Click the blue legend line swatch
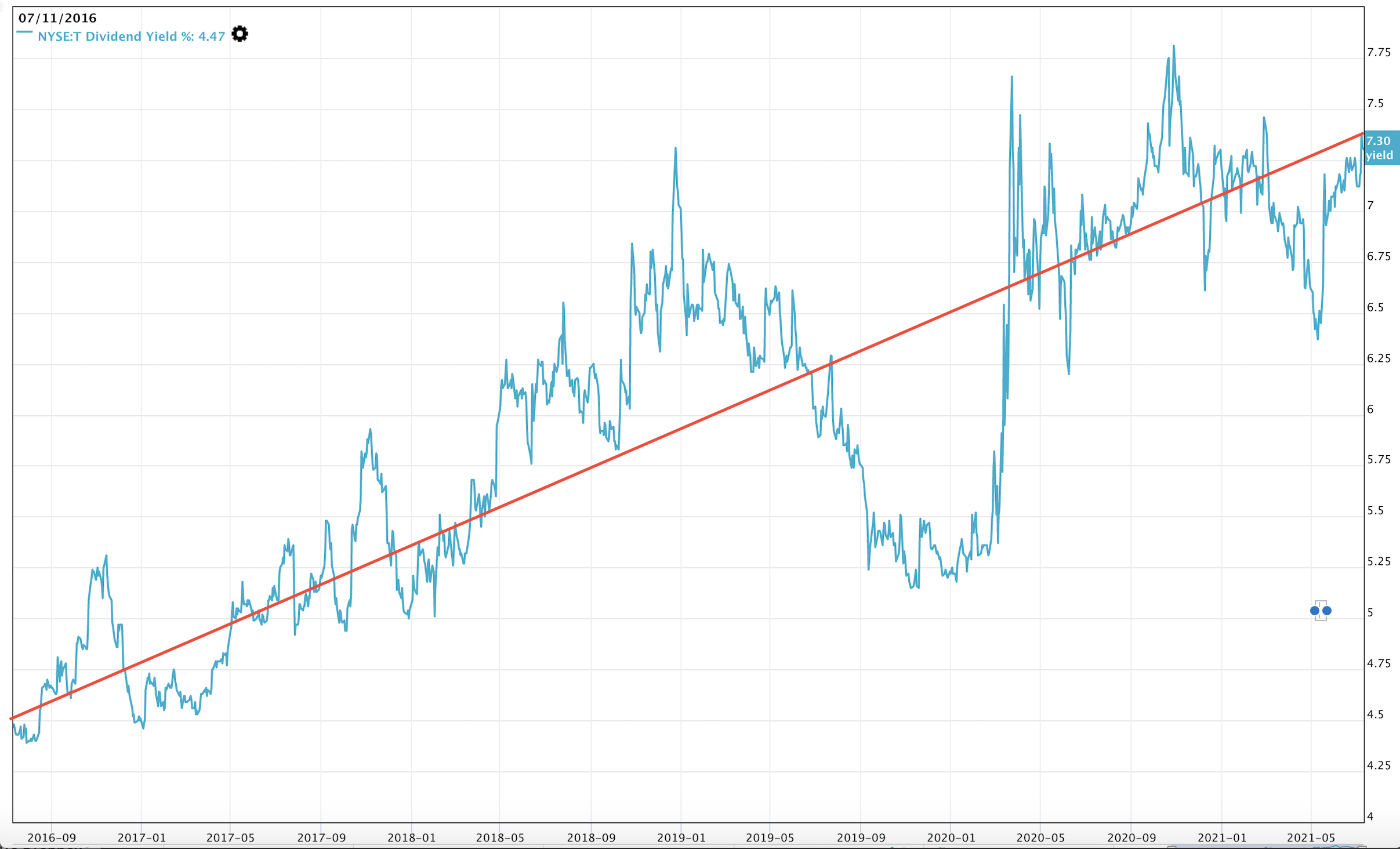The image size is (1400, 849). (x=24, y=32)
